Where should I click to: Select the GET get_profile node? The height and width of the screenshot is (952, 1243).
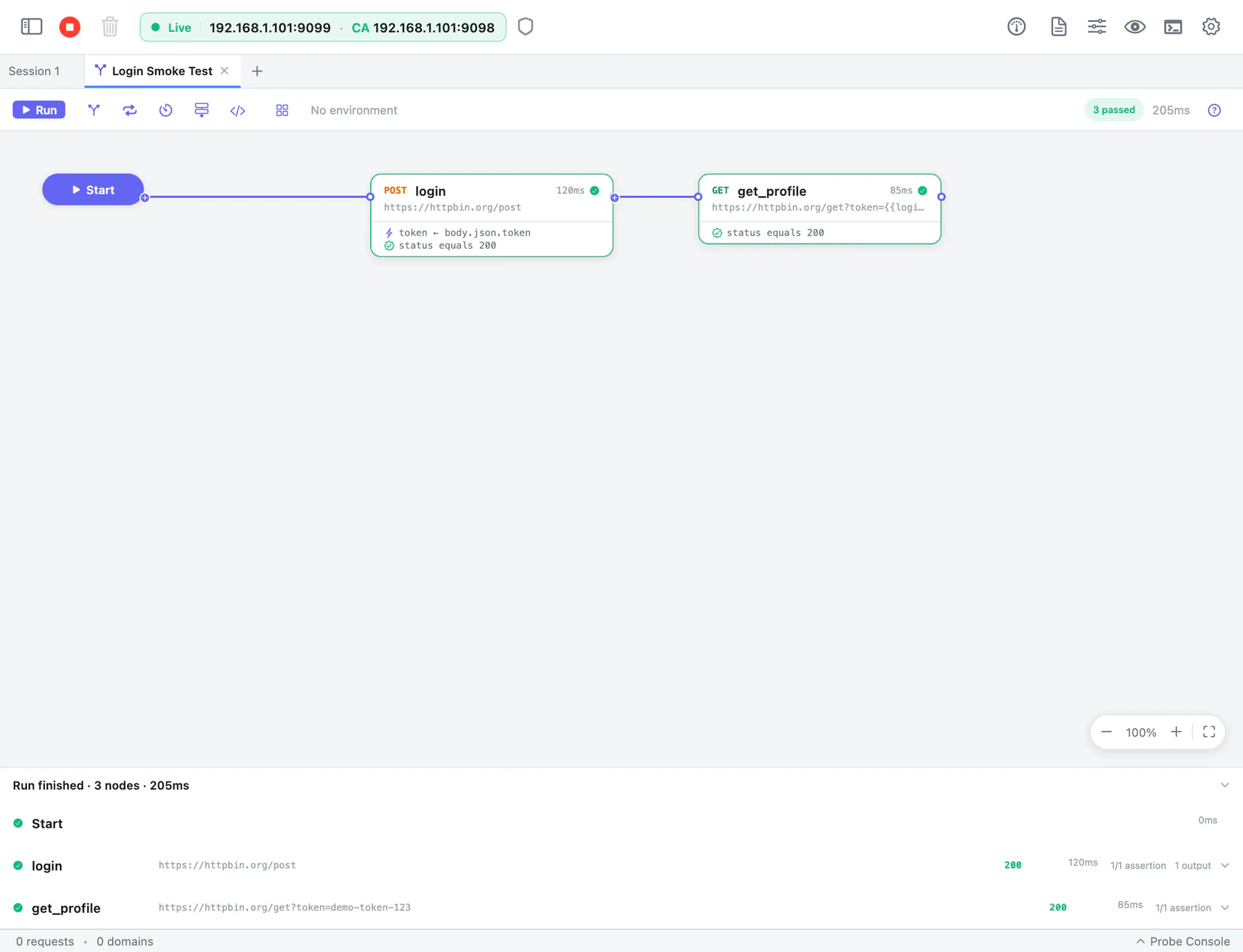point(820,208)
